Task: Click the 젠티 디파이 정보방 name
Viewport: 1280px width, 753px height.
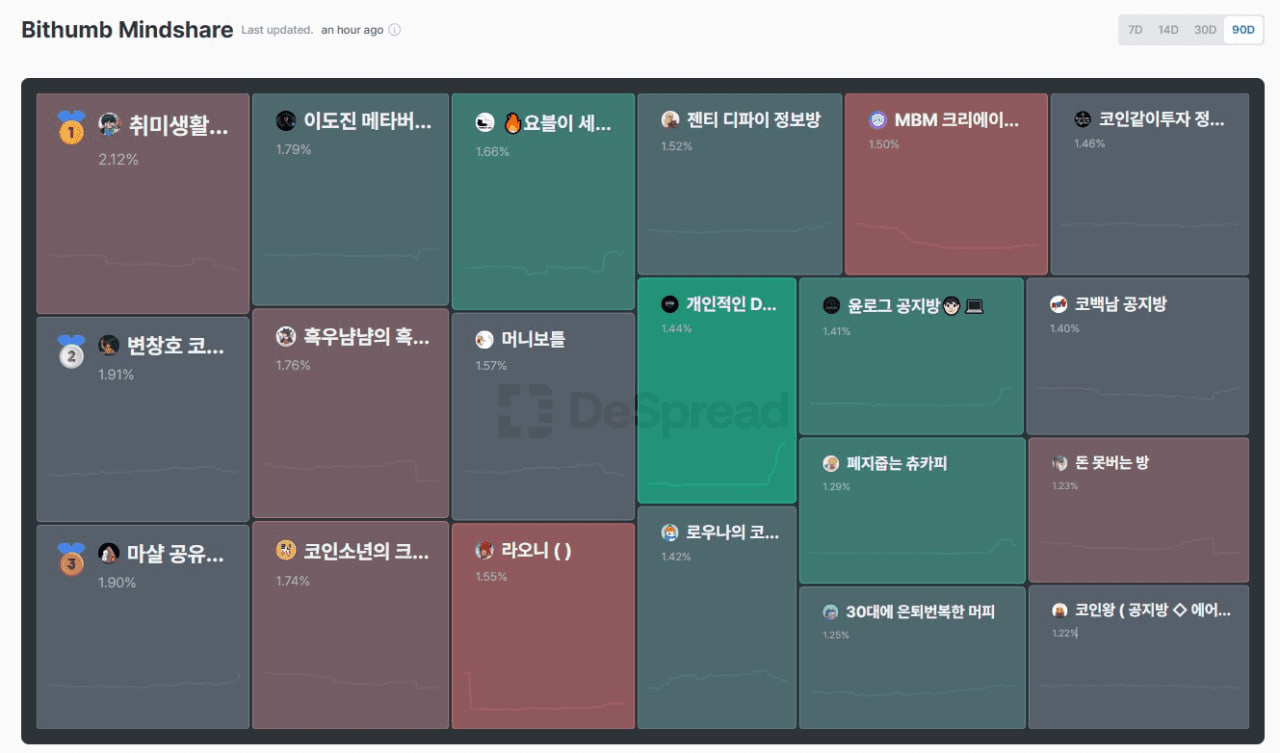Action: [x=754, y=119]
